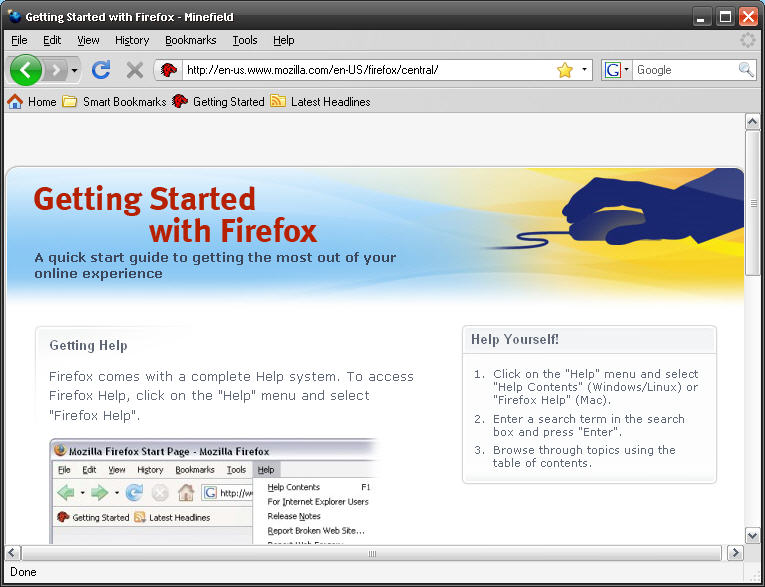Open the Smart Bookmarks folder
The width and height of the screenshot is (765, 587).
114,102
